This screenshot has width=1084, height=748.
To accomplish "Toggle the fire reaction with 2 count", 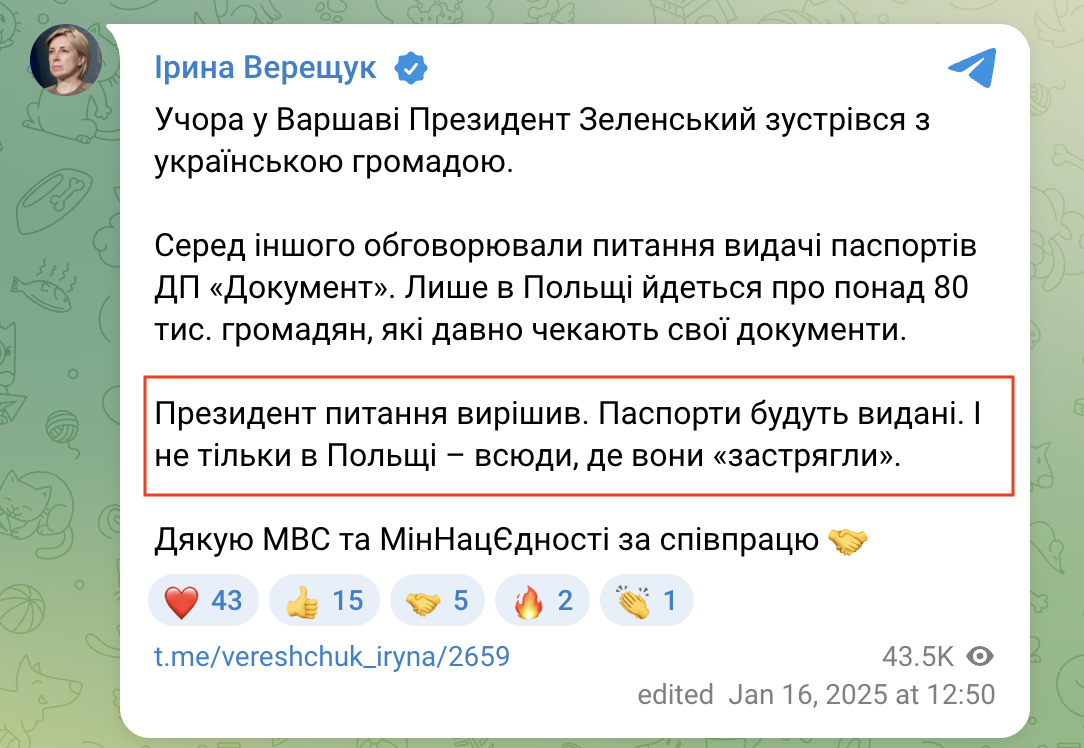I will tap(542, 600).
